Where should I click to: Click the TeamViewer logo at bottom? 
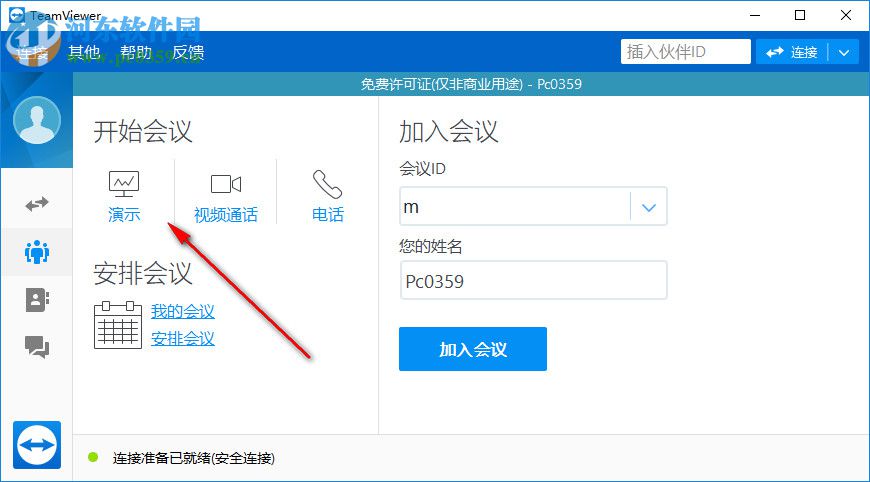tap(37, 445)
